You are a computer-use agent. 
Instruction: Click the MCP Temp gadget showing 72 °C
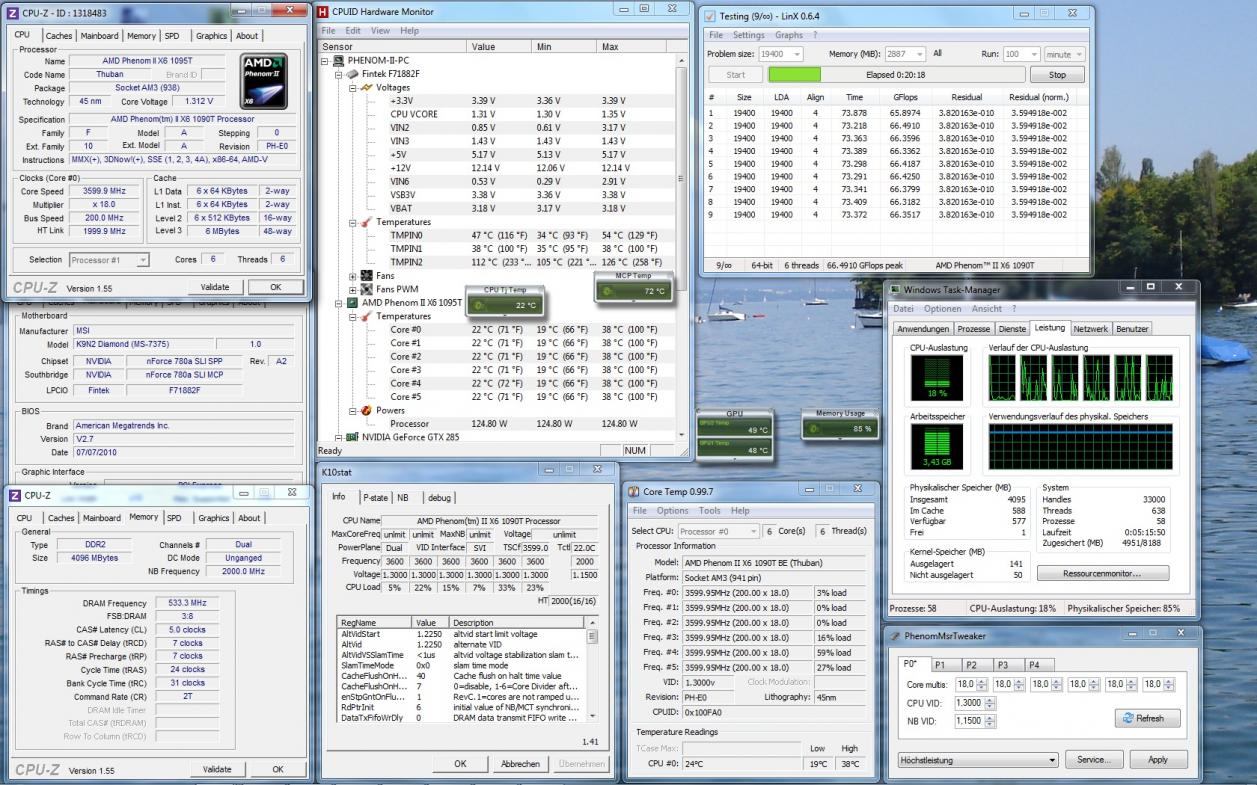(632, 289)
